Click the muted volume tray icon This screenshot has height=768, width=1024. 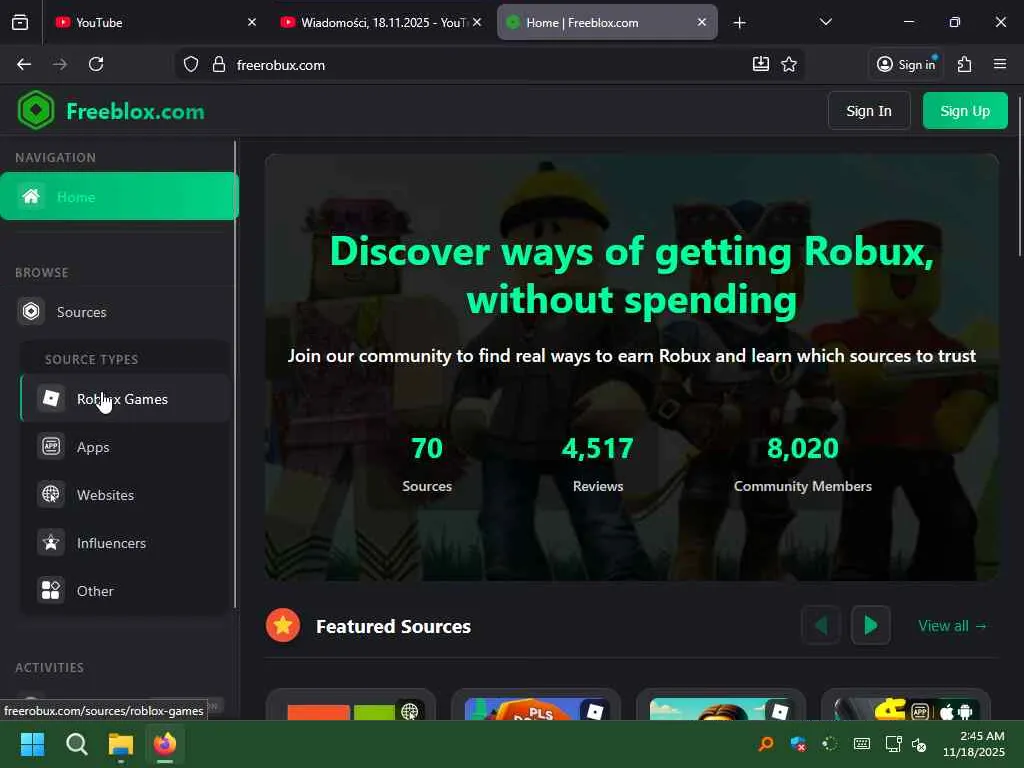[x=919, y=744]
